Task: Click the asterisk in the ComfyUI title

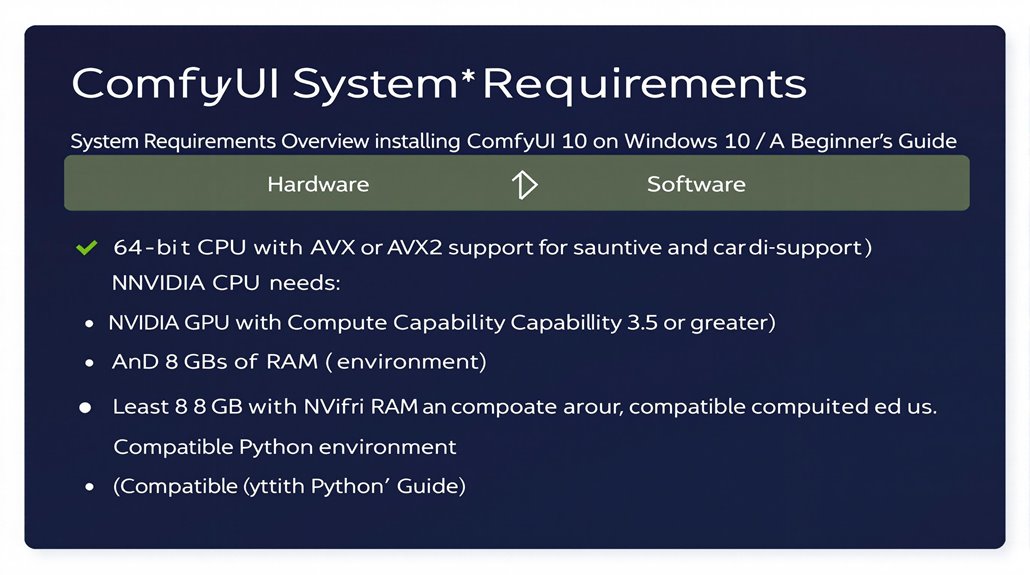Action: tap(468, 77)
